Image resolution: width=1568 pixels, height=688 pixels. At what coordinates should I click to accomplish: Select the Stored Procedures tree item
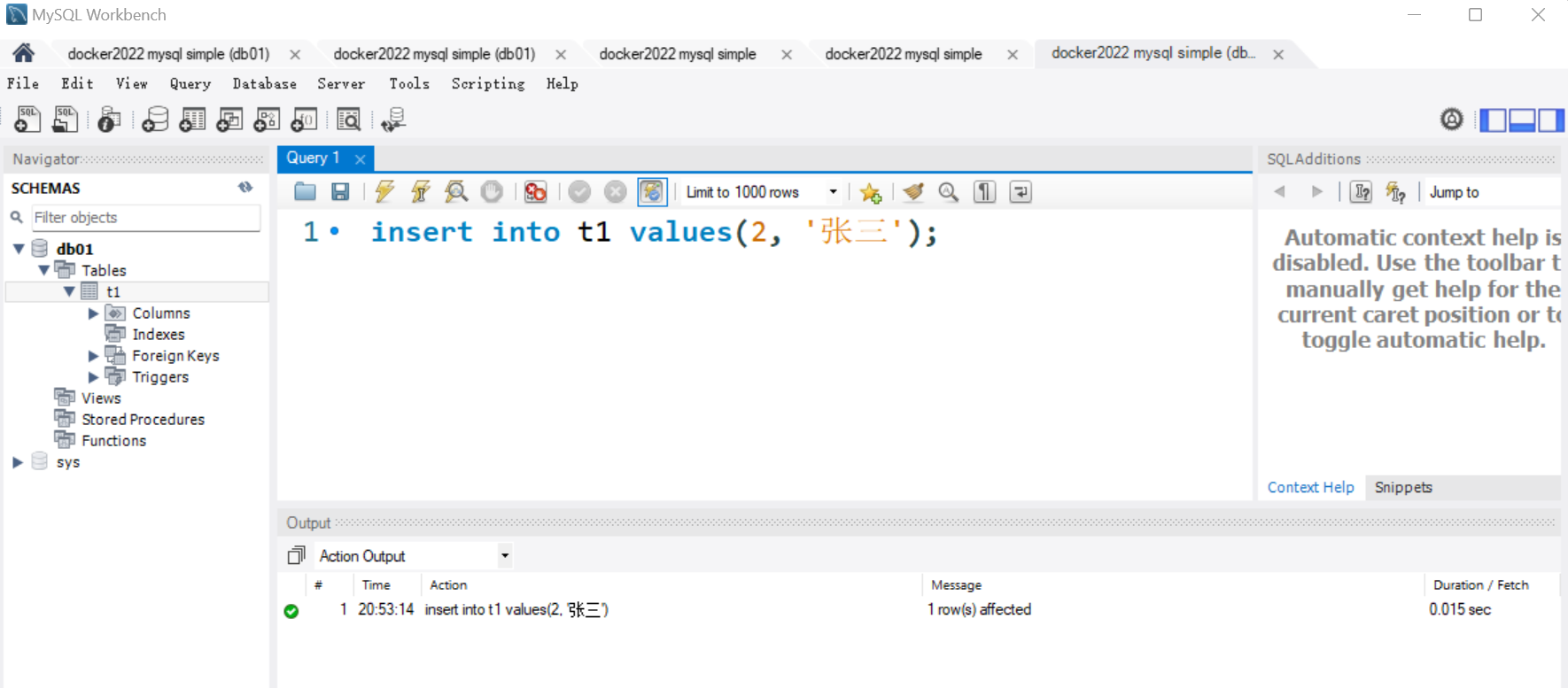144,420
